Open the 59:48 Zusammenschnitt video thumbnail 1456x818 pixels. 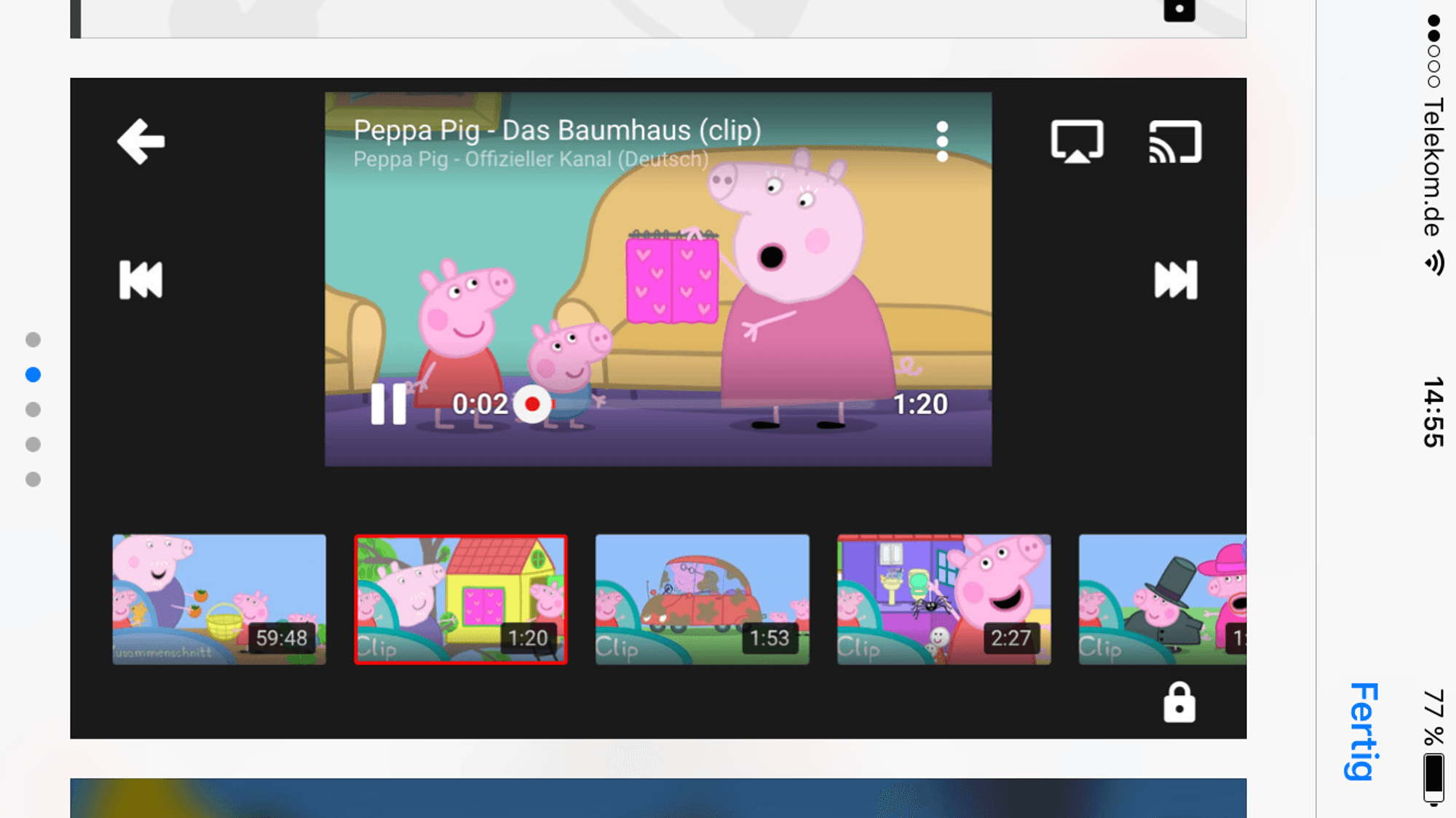[x=219, y=600]
